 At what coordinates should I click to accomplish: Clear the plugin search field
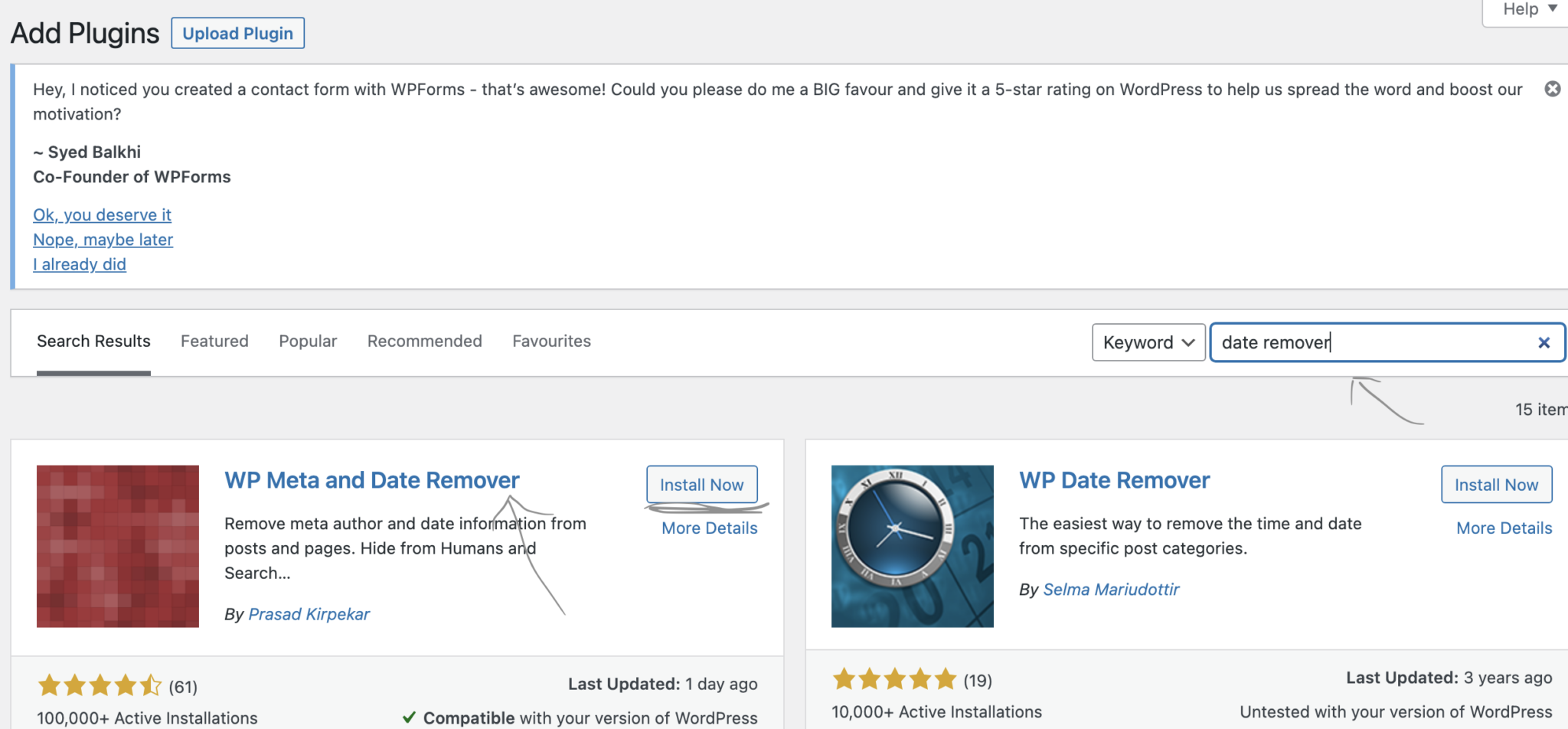click(1543, 342)
